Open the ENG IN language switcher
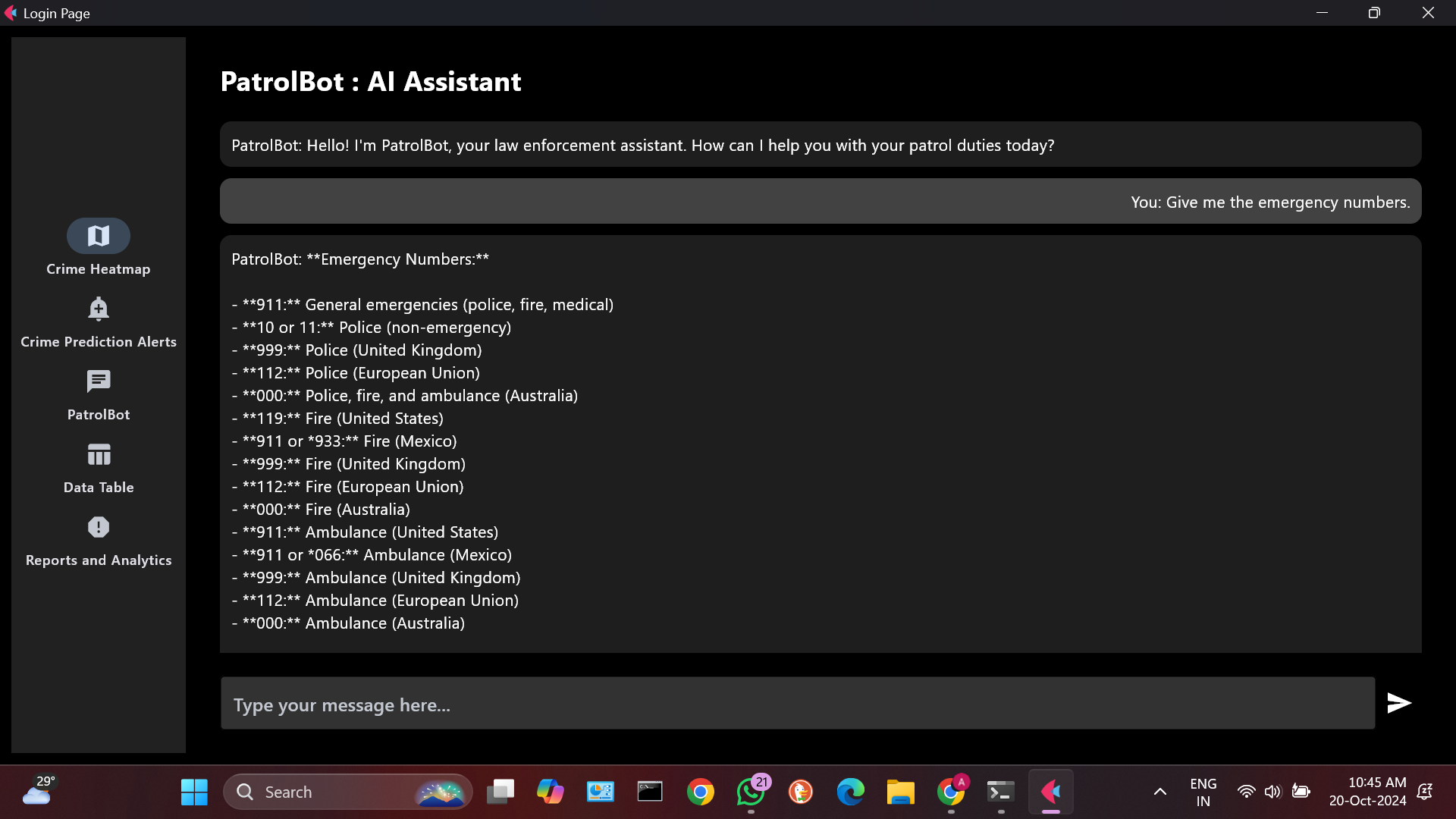 1203,792
